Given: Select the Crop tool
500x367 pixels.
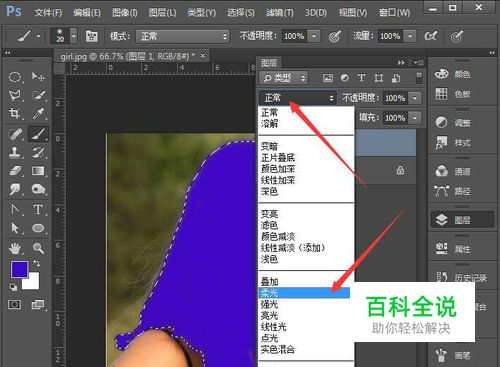Looking at the screenshot, I should [15, 113].
